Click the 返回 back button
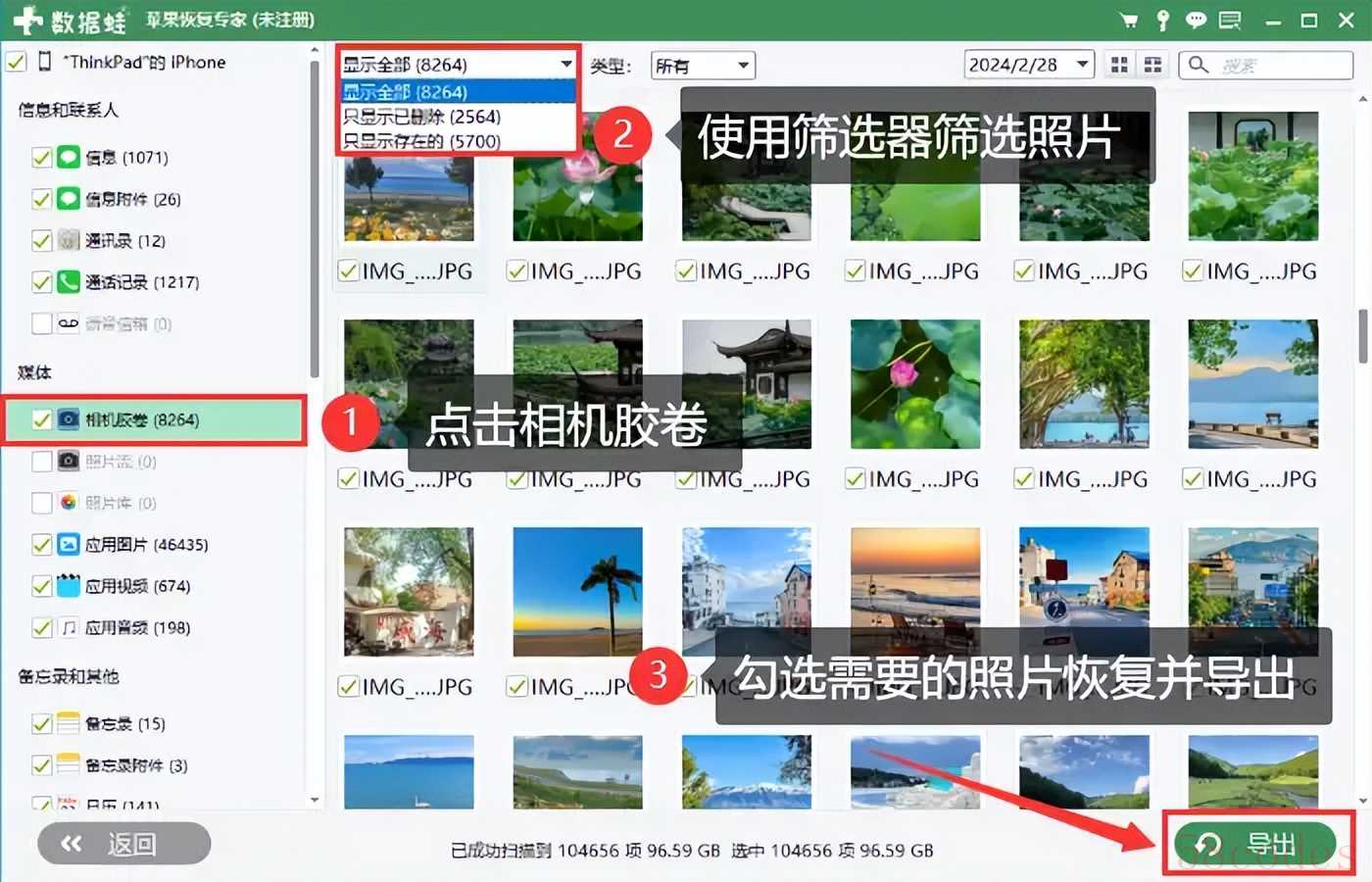 point(123,844)
